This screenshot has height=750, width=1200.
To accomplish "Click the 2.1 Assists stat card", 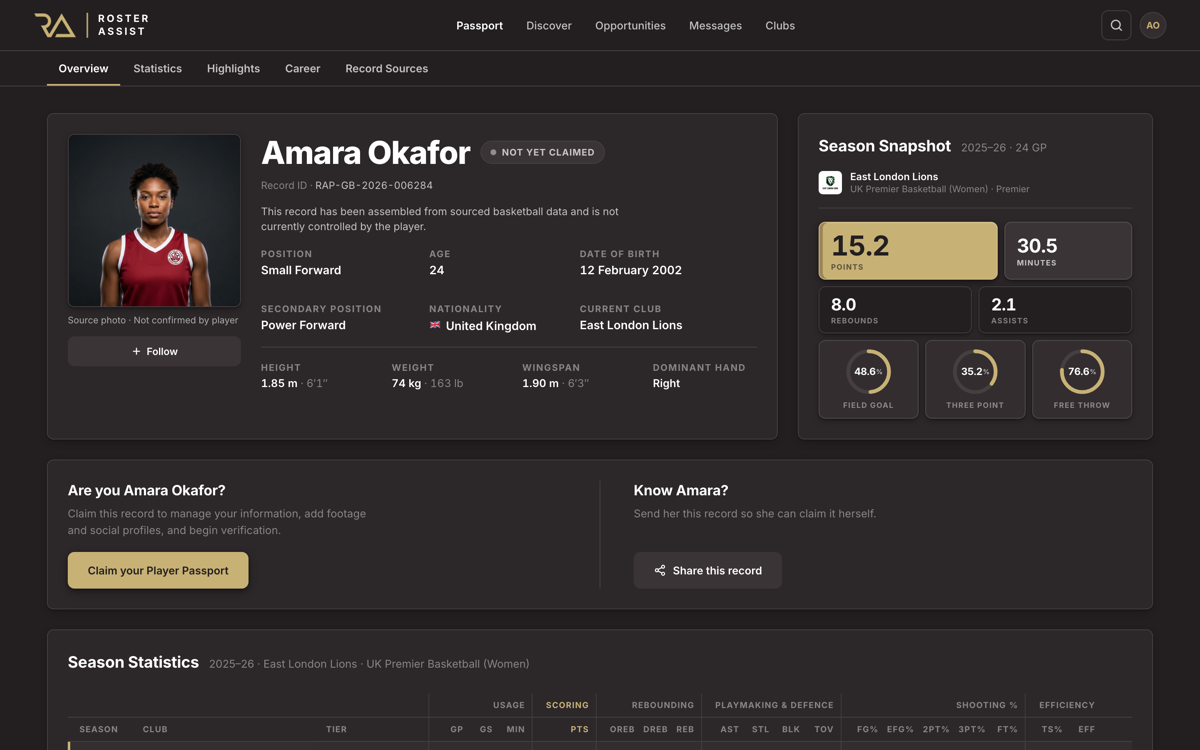I will pyautogui.click(x=1055, y=310).
